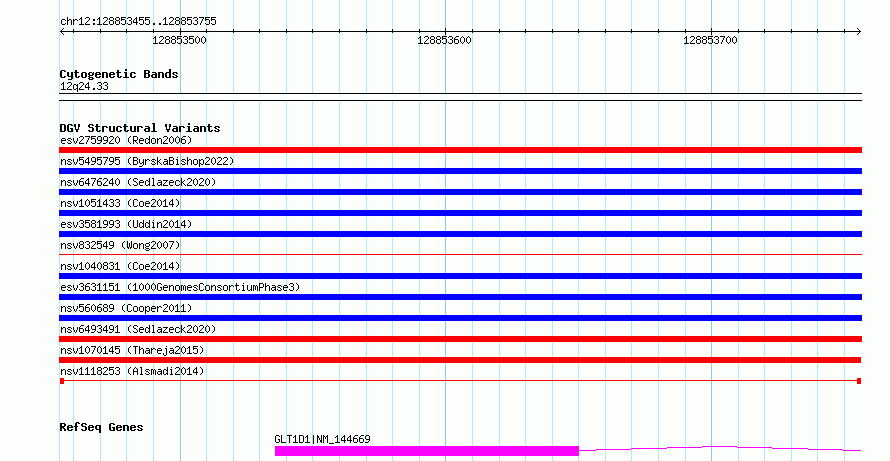Click the RefSeq Genes track title
Image resolution: width=890 pixels, height=461 pixels.
[x=101, y=427]
